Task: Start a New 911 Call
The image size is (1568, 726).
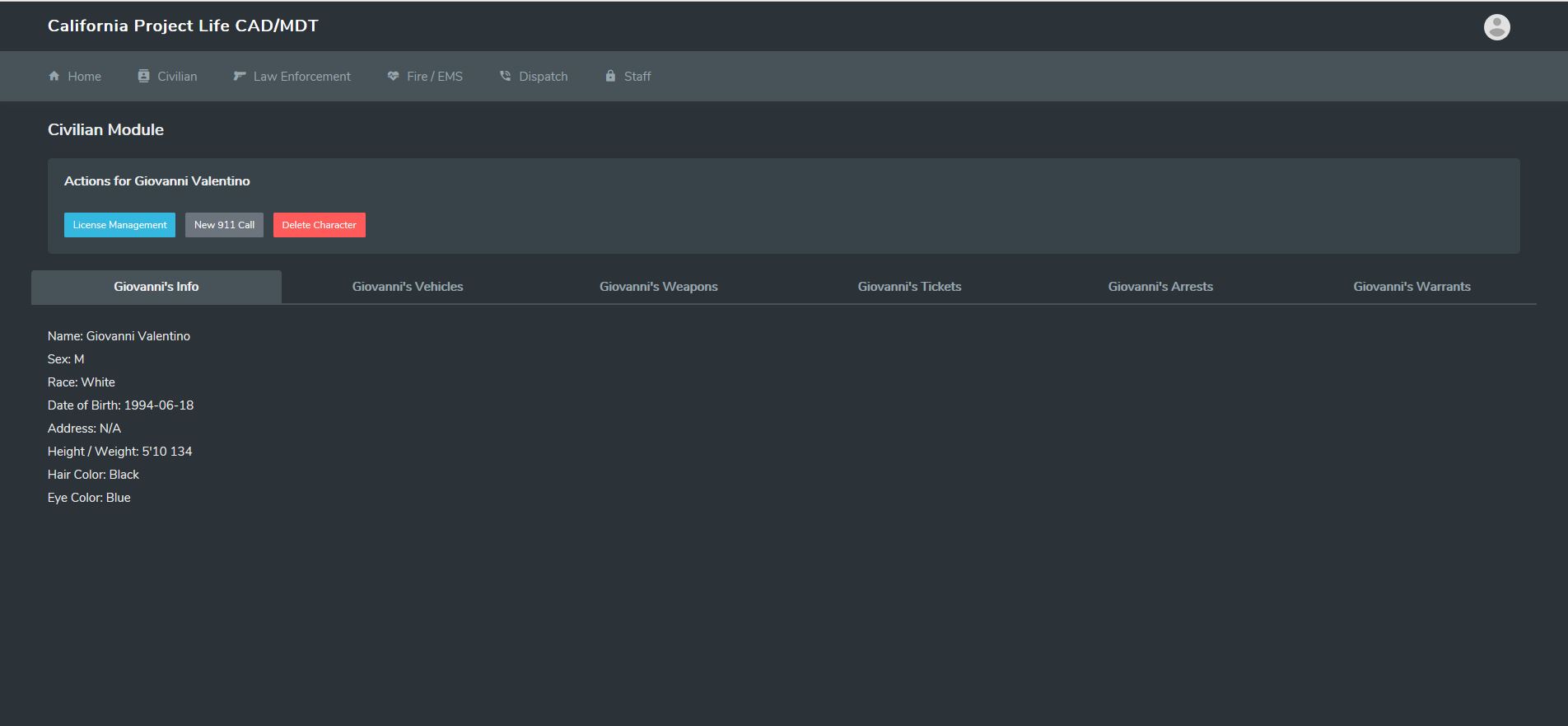Action: pyautogui.click(x=224, y=225)
